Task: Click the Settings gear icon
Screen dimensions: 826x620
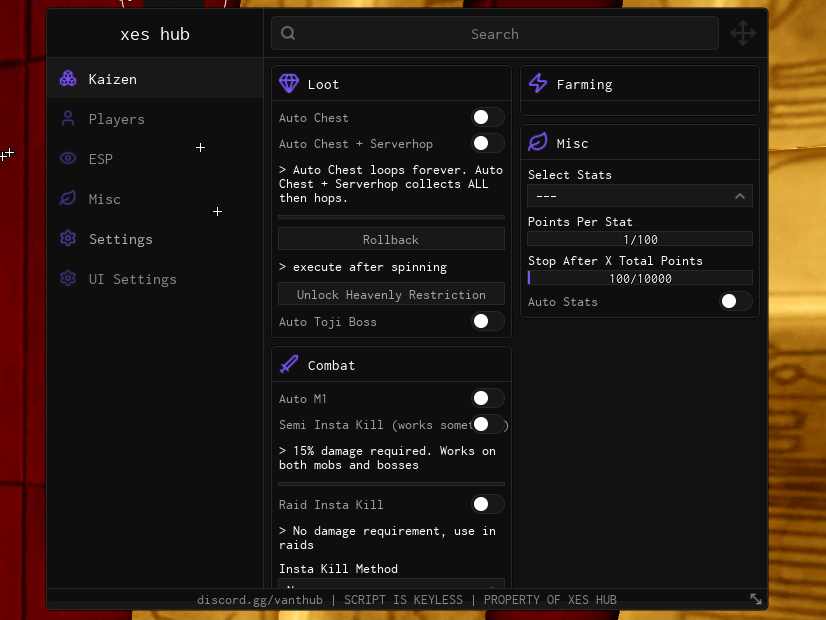Action: [68, 238]
